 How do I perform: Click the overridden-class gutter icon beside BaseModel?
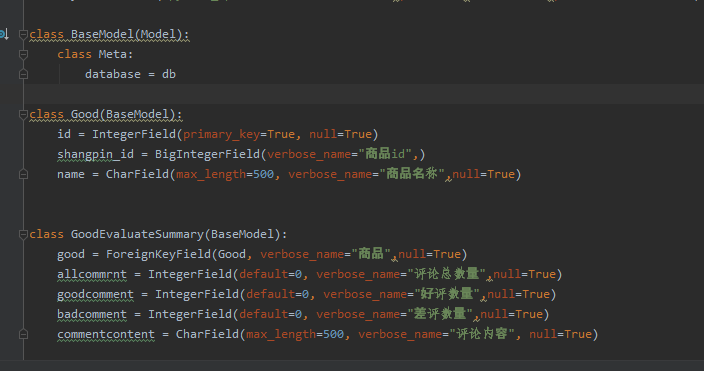(x=4, y=34)
